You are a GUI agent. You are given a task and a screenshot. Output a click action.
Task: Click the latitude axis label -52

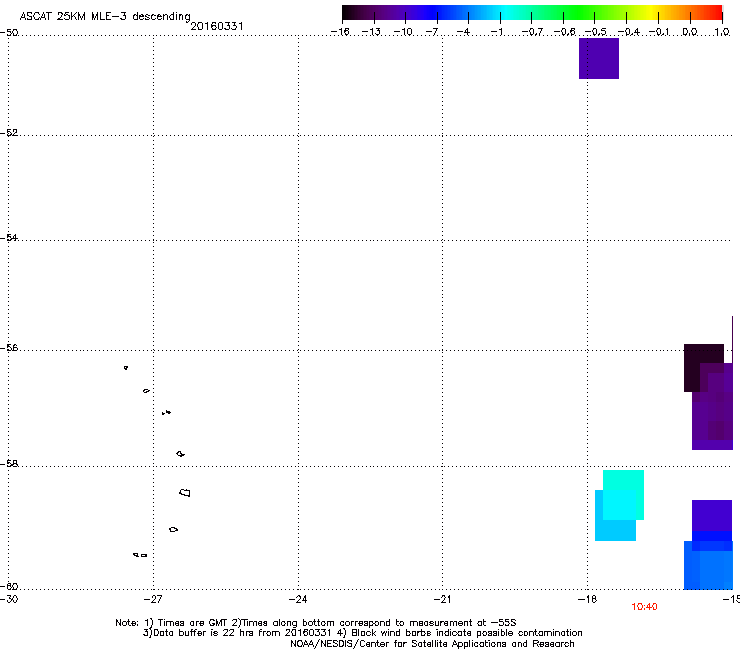[9, 133]
